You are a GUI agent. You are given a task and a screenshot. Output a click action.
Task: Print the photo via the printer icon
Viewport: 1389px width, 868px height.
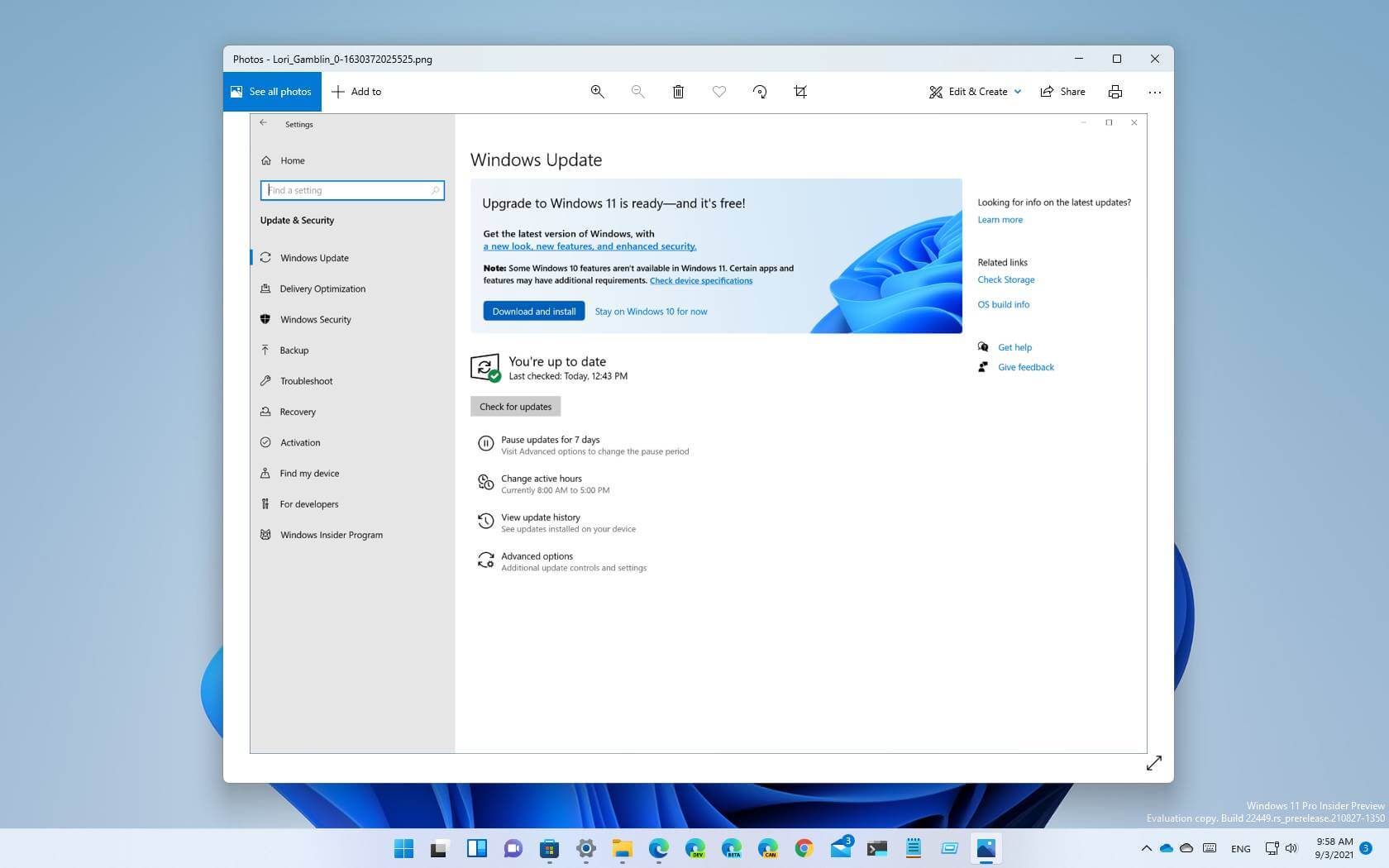pyautogui.click(x=1115, y=92)
